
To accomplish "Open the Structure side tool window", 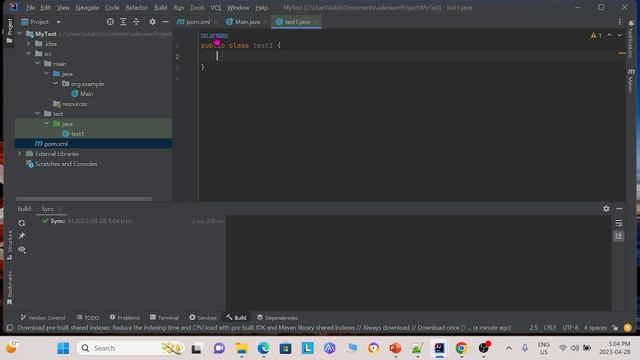I will (9, 245).
